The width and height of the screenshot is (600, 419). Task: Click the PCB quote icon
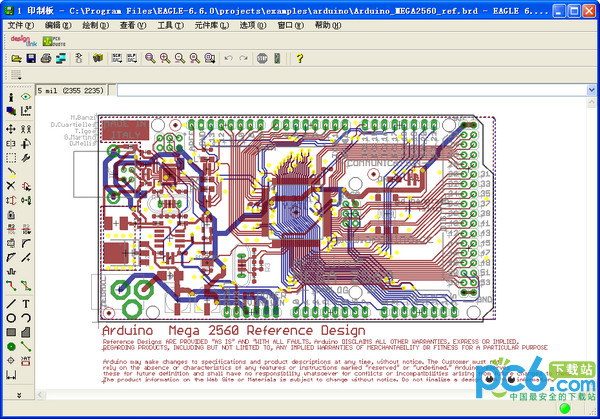click(54, 41)
